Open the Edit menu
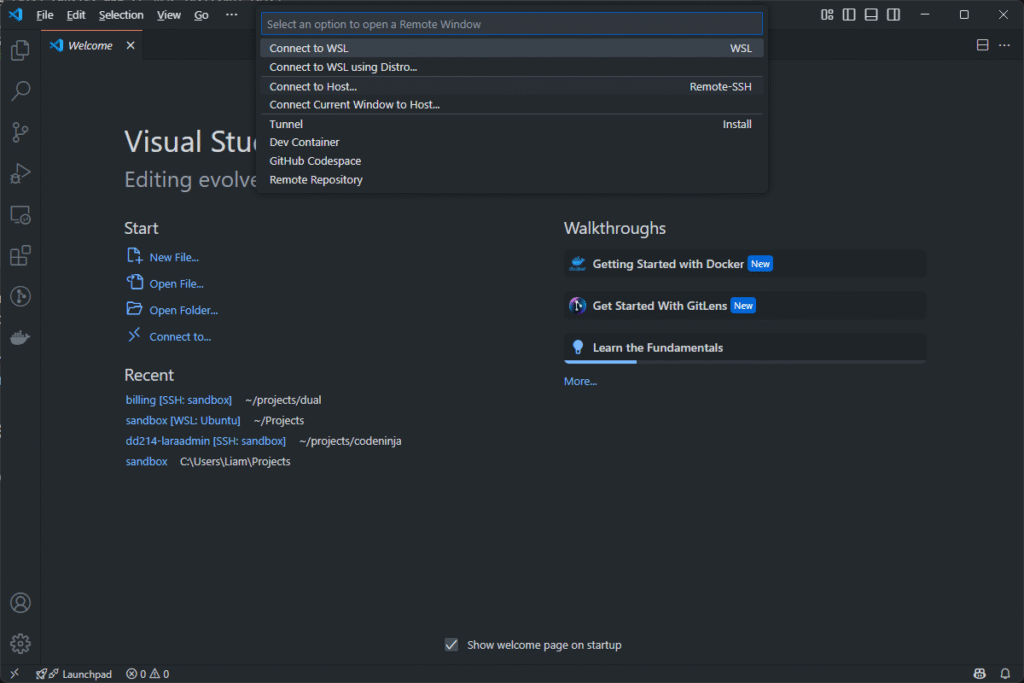This screenshot has width=1024, height=683. (76, 14)
